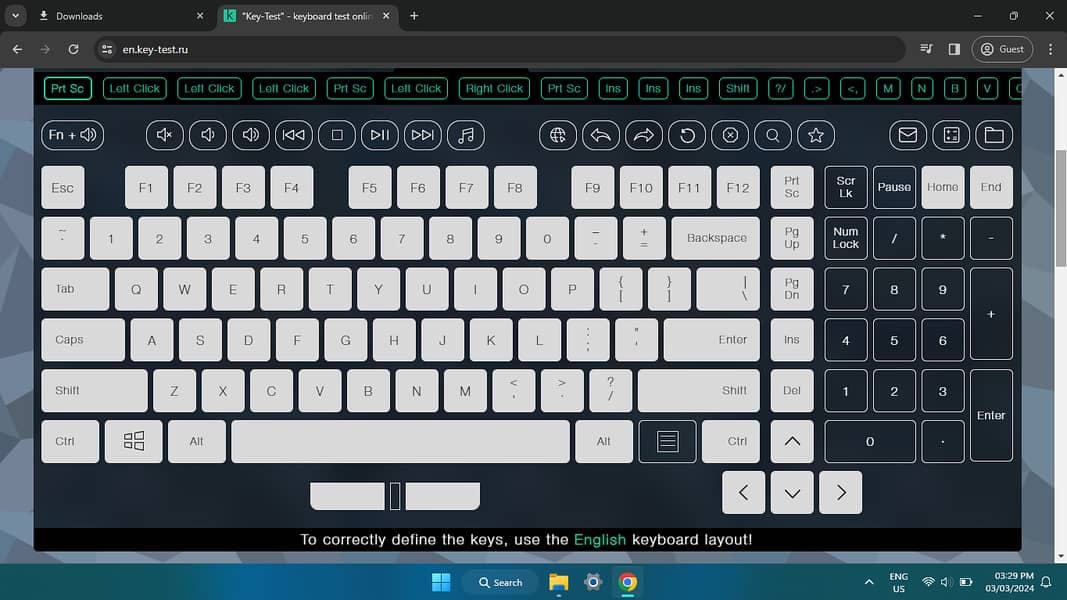Click the music note media key
The width and height of the screenshot is (1067, 600).
coord(465,135)
